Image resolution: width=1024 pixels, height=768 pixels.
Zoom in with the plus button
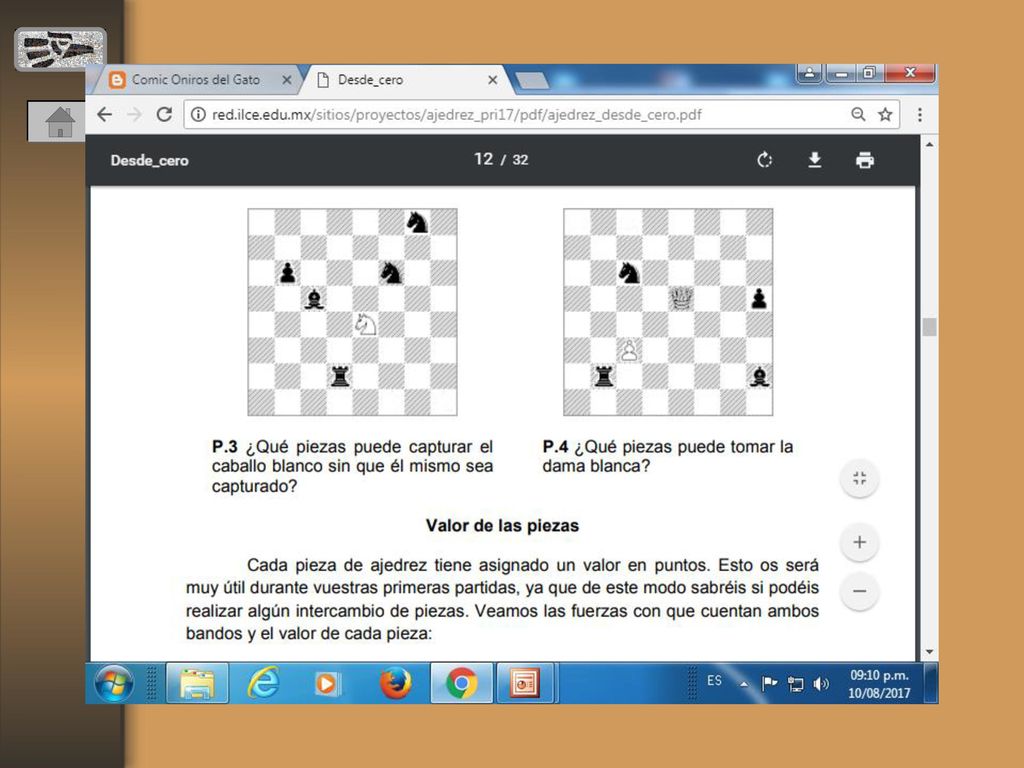(859, 542)
